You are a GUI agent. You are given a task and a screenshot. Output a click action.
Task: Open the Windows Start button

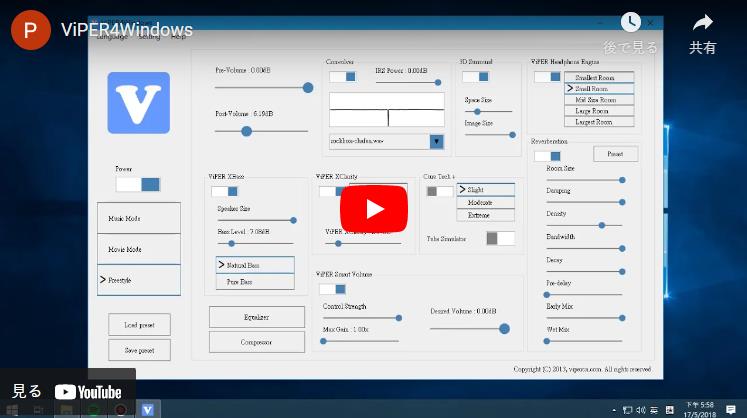tap(12, 410)
